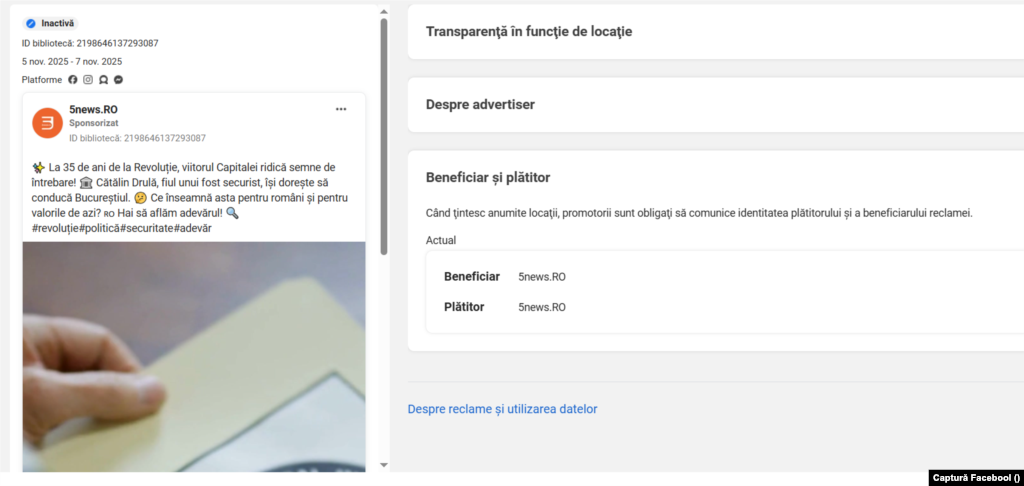Click the ad preview image thumbnail
Image resolution: width=1024 pixels, height=486 pixels.
tap(193, 355)
